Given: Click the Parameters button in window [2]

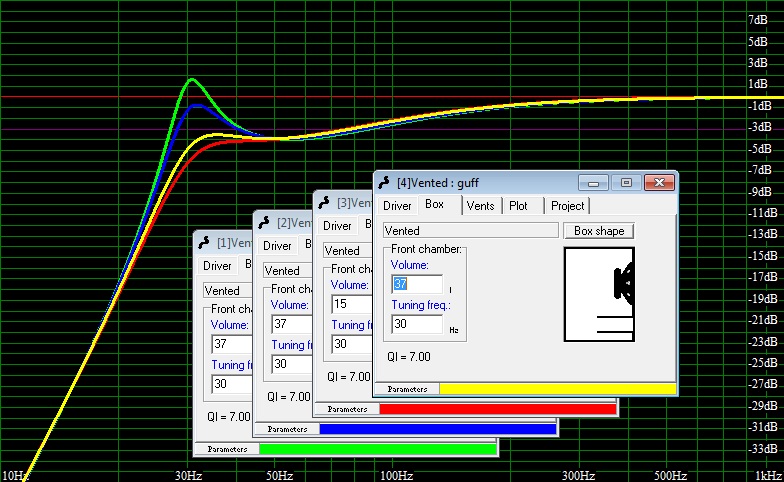Looking at the screenshot, I should [287, 429].
